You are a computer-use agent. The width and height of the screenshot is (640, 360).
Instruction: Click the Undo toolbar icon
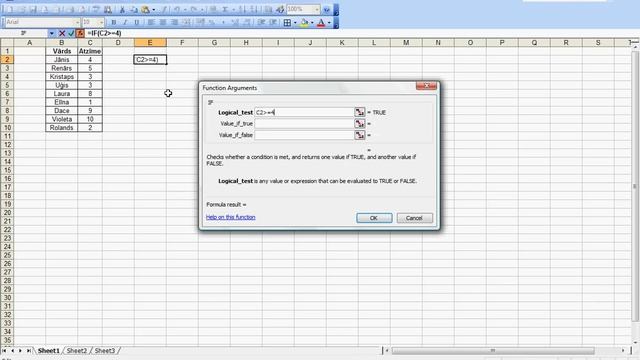pos(177,9)
